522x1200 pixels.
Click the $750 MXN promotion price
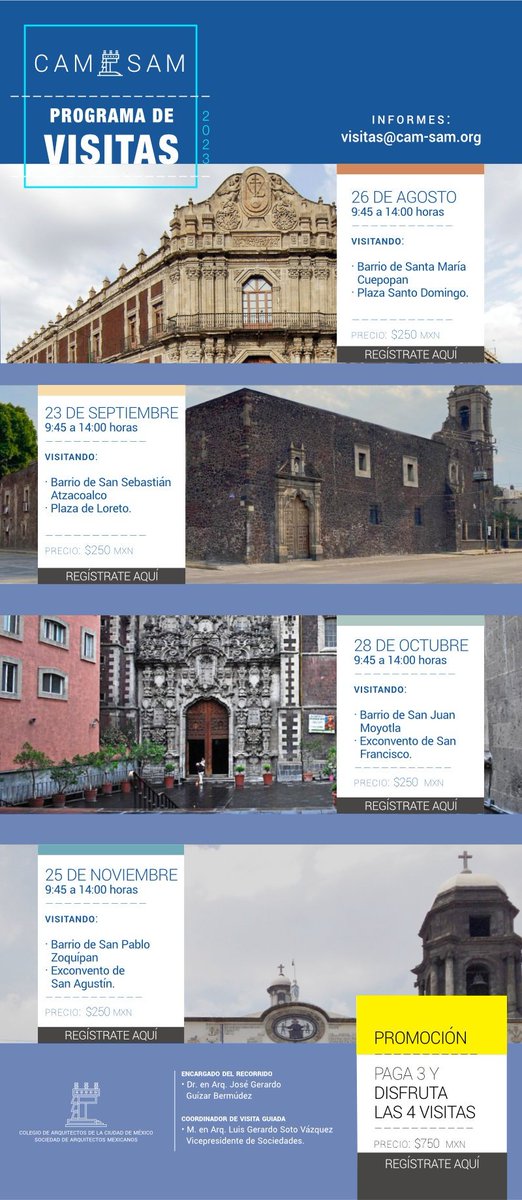(420, 1144)
